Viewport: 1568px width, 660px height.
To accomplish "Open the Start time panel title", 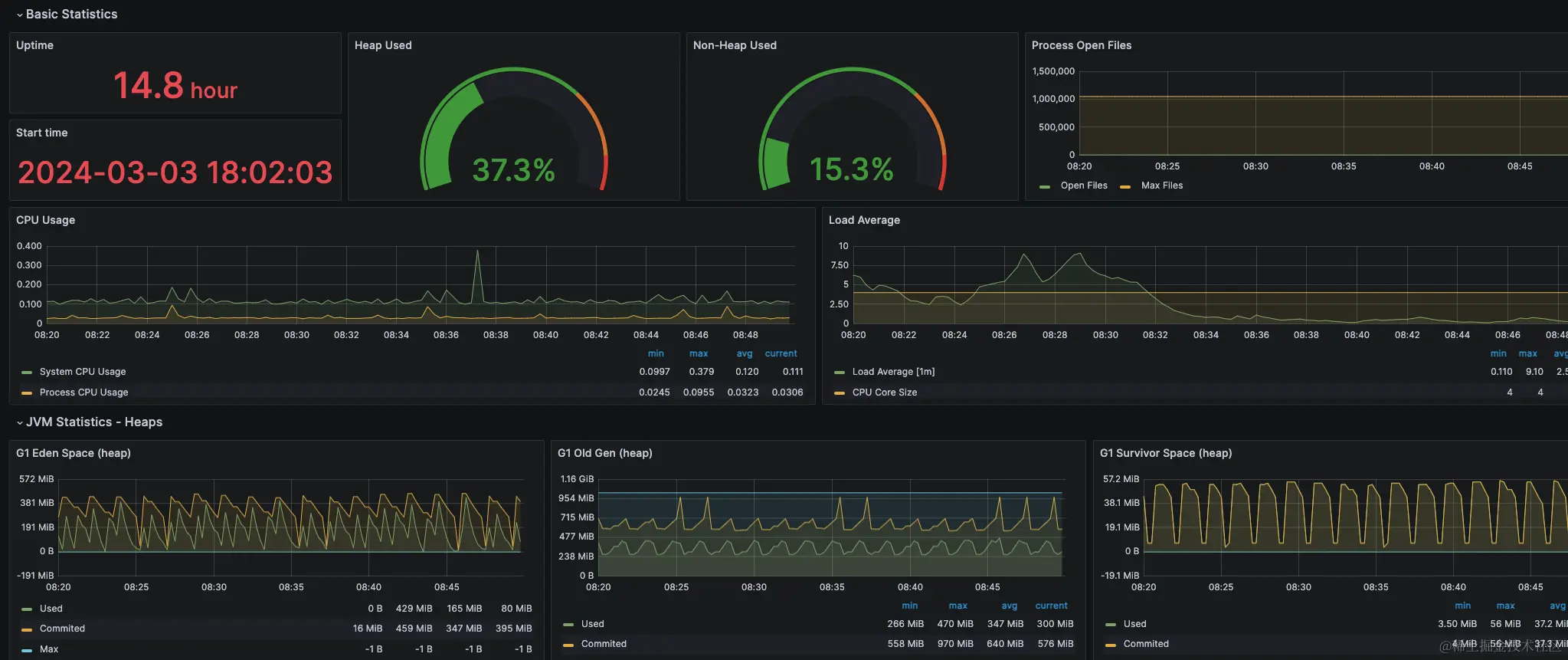I will coord(41,133).
